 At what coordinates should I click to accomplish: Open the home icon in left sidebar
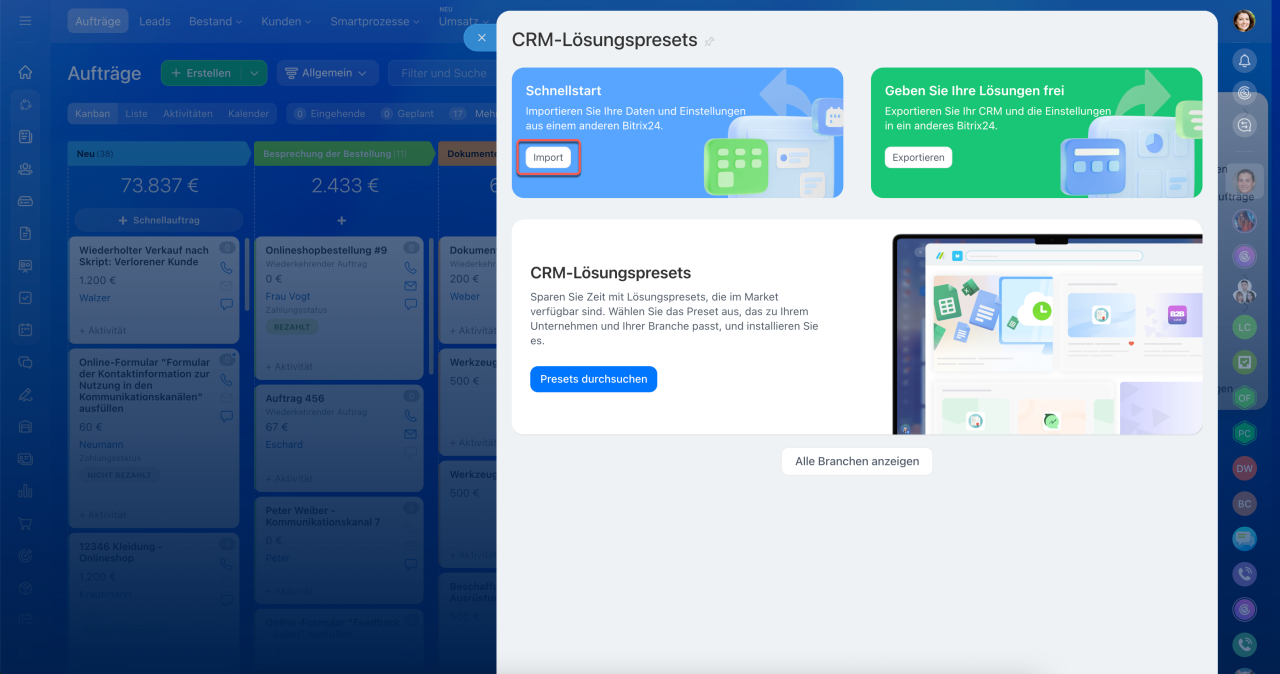25,72
